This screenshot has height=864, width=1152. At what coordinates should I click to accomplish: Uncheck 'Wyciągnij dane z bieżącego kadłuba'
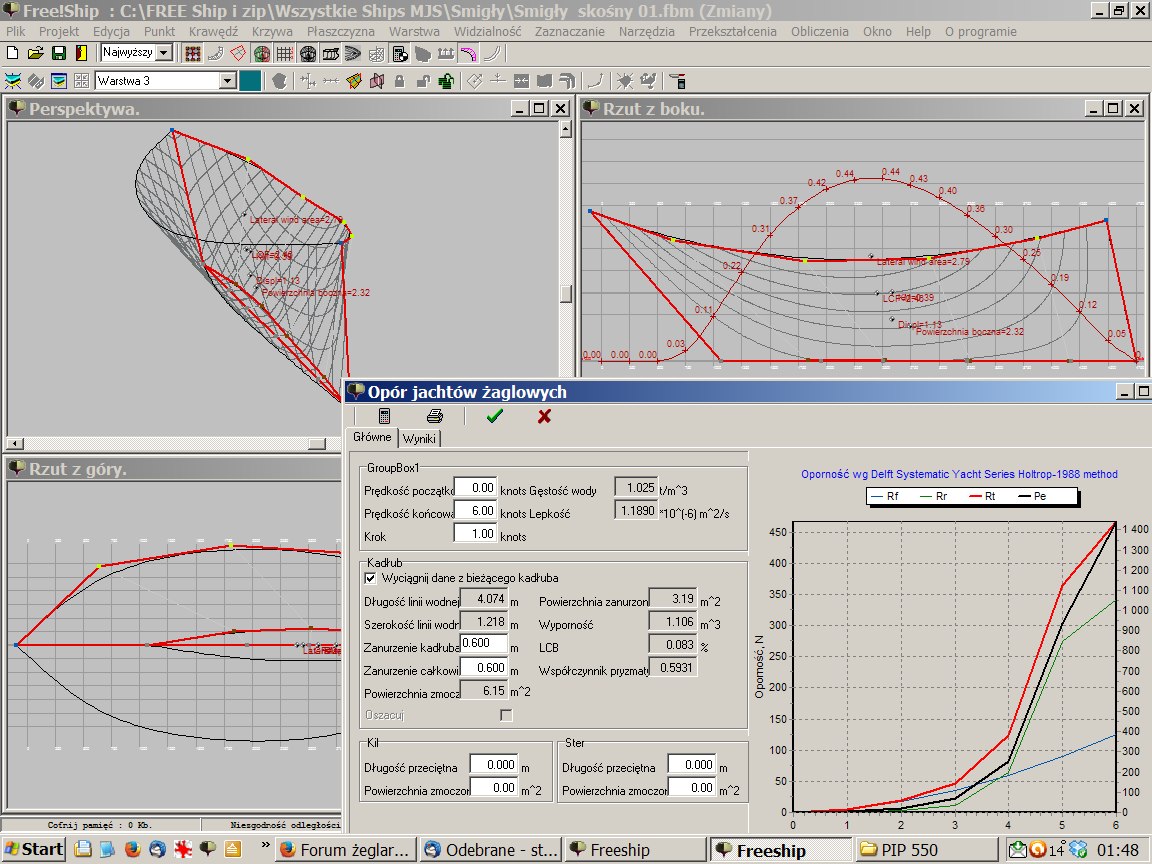click(370, 578)
